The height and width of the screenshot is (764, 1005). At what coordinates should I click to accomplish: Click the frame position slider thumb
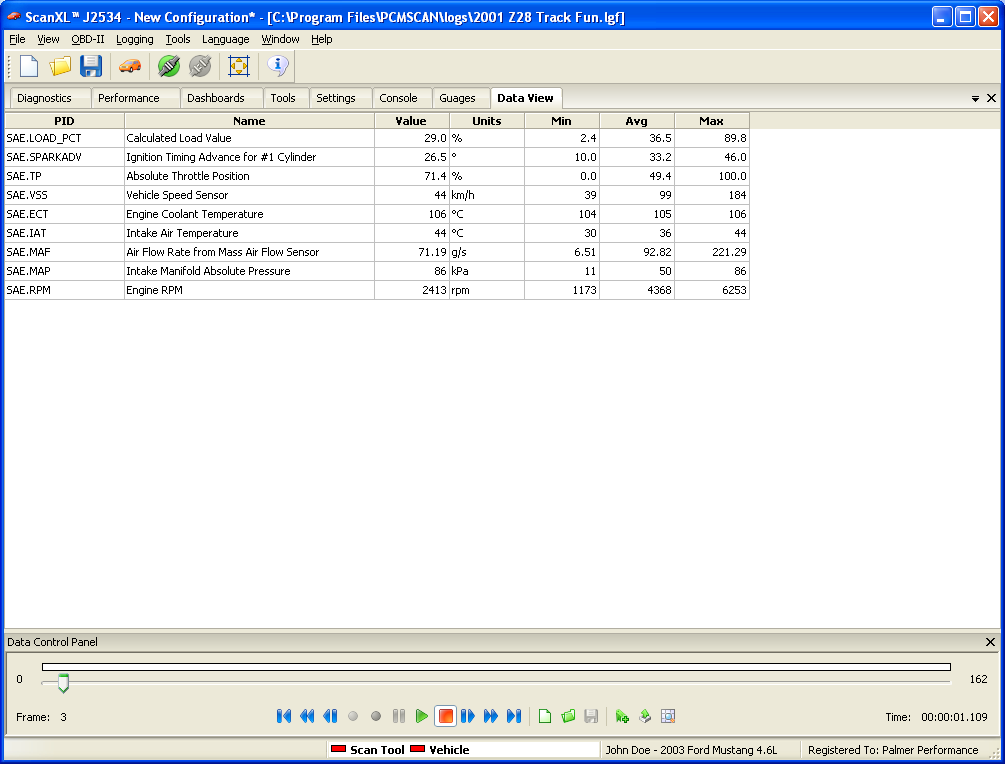pos(63,683)
